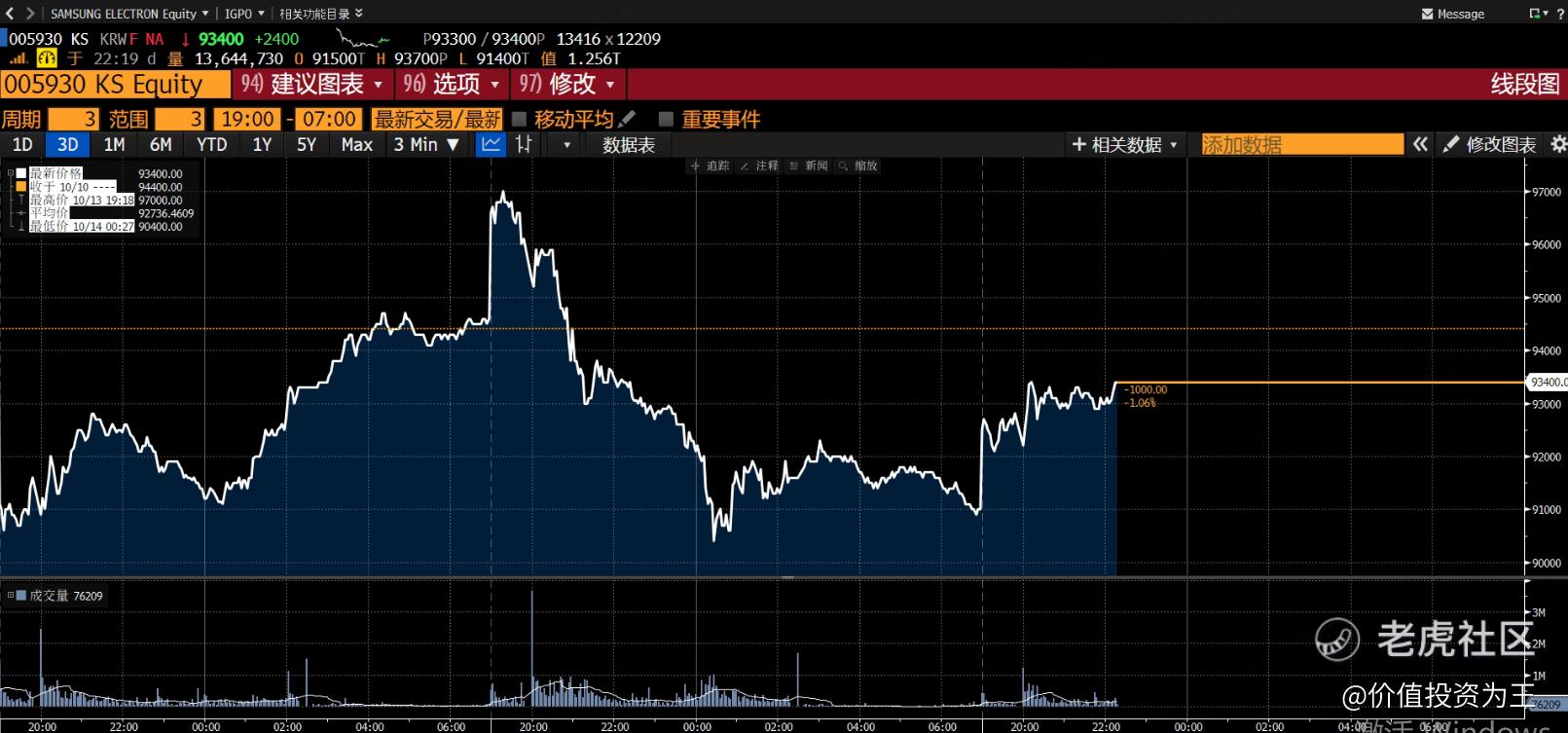
Task: Open help question mark icon
Action: [1560, 14]
